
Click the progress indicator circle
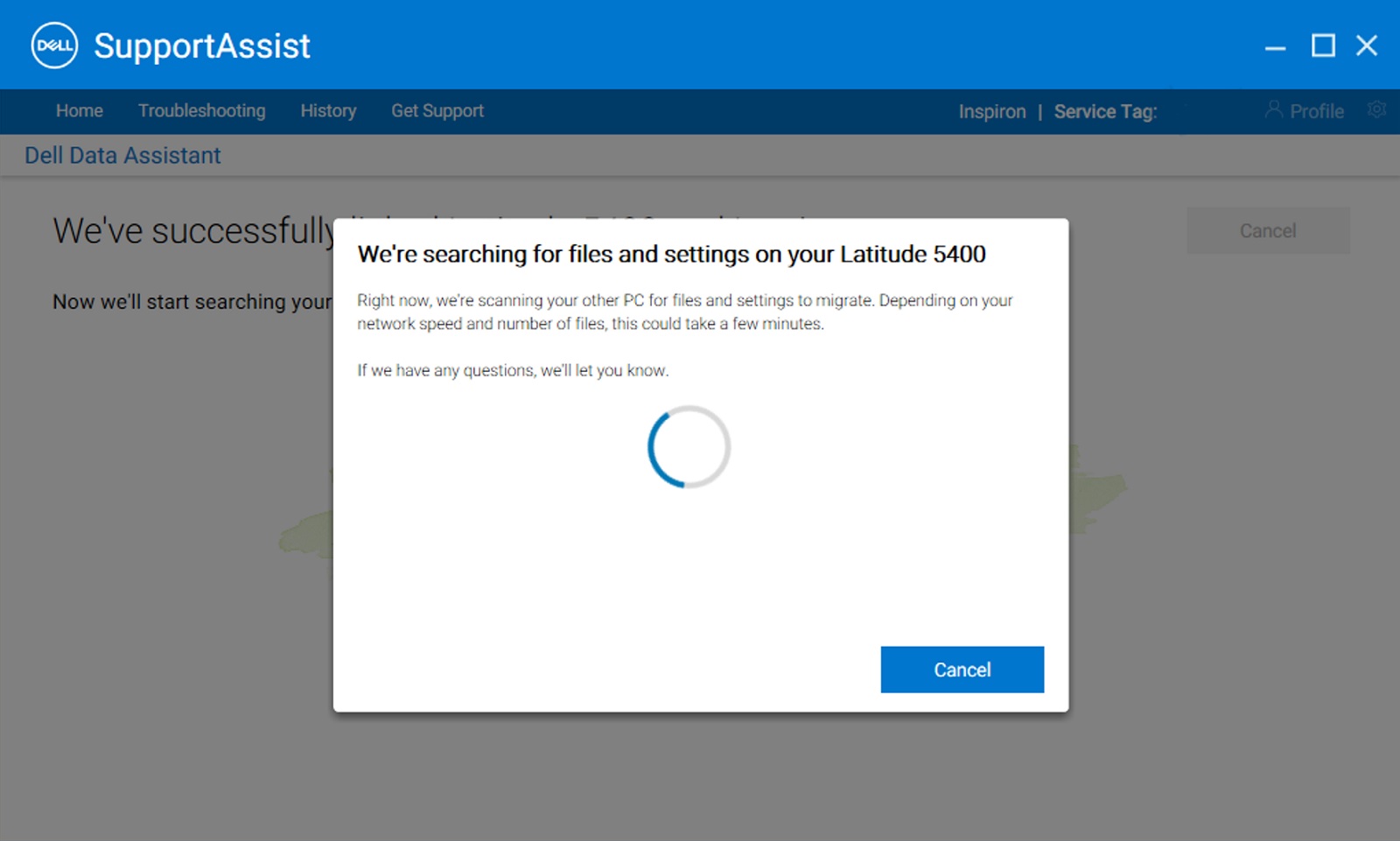(689, 446)
